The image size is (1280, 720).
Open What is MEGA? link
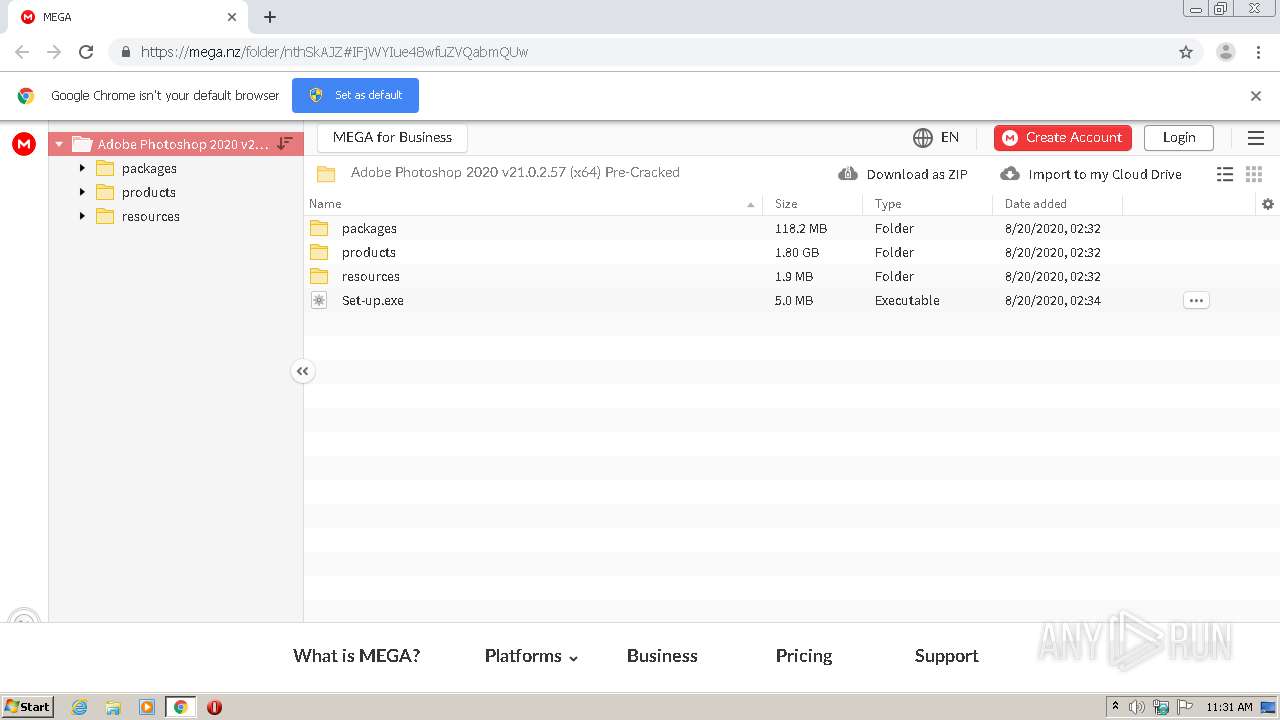[x=356, y=656]
